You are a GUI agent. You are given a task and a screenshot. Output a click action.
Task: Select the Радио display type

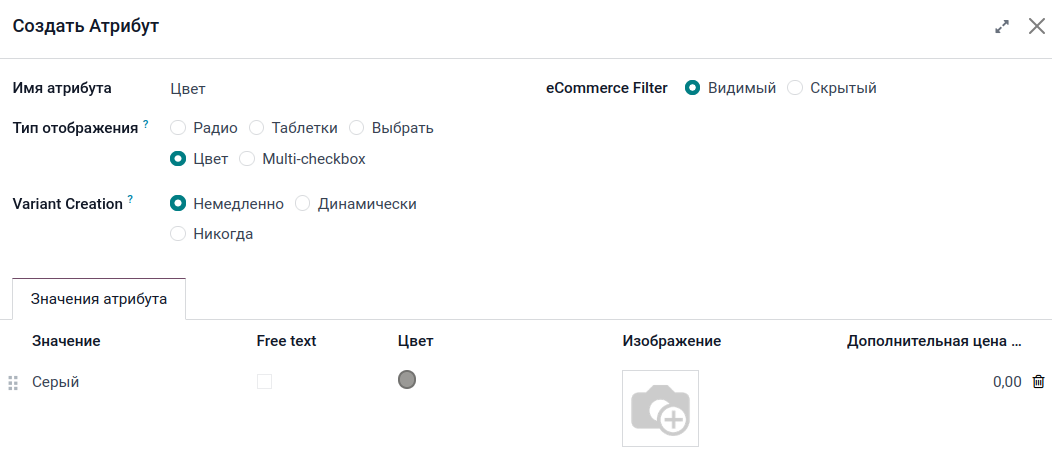pyautogui.click(x=178, y=128)
